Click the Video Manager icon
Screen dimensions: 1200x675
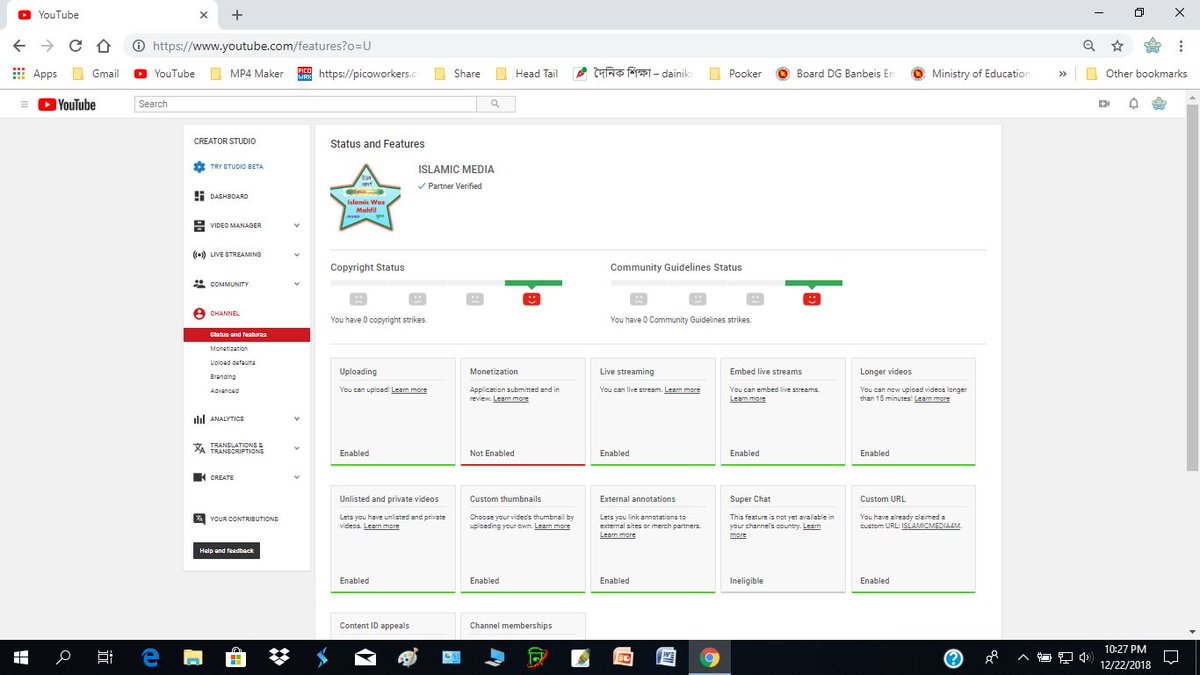click(x=199, y=225)
